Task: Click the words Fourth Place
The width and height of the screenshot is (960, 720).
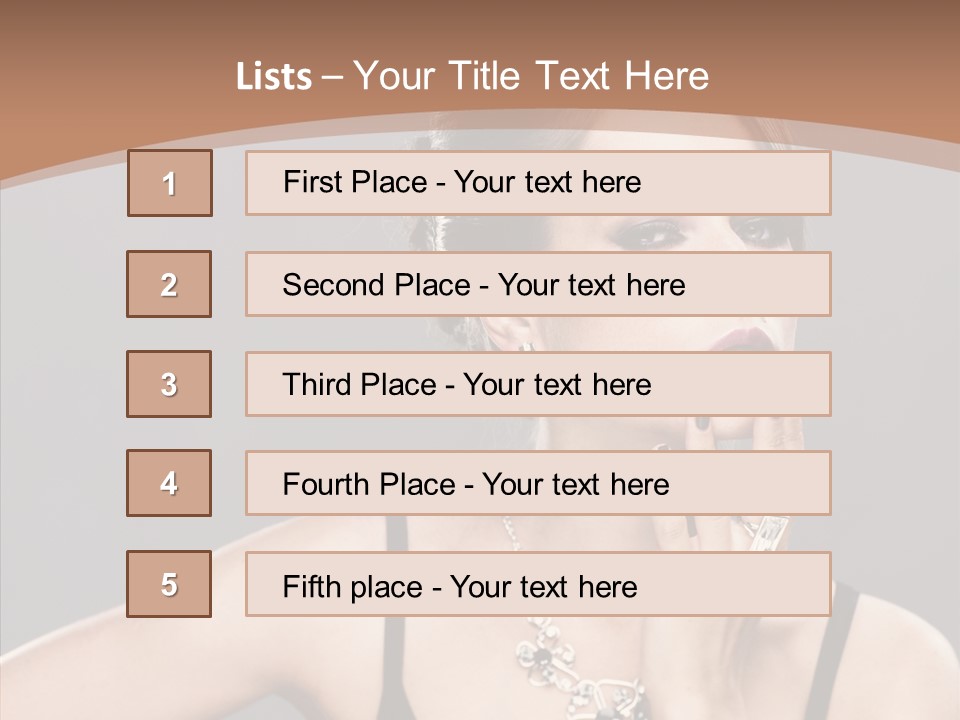Action: [x=369, y=484]
